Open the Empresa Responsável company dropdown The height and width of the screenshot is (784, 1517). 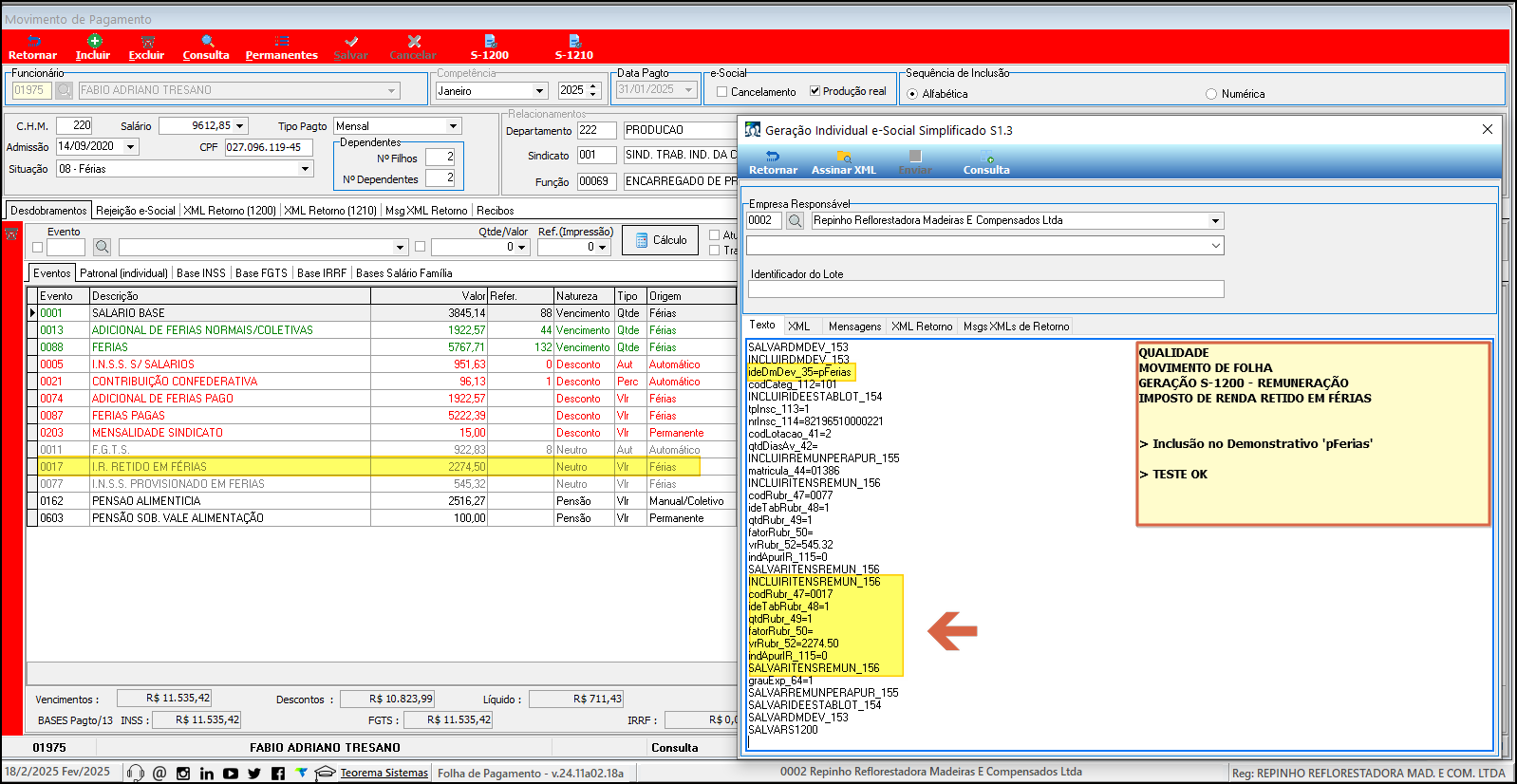point(1215,220)
